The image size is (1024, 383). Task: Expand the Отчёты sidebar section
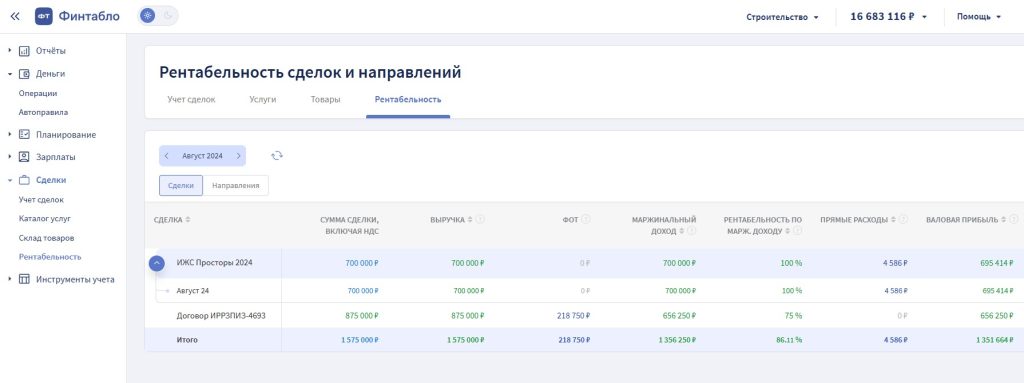click(x=10, y=50)
